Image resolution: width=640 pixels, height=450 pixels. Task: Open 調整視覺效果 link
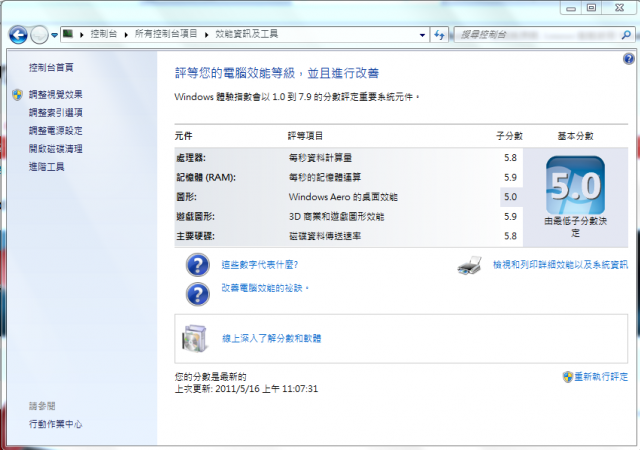click(56, 94)
